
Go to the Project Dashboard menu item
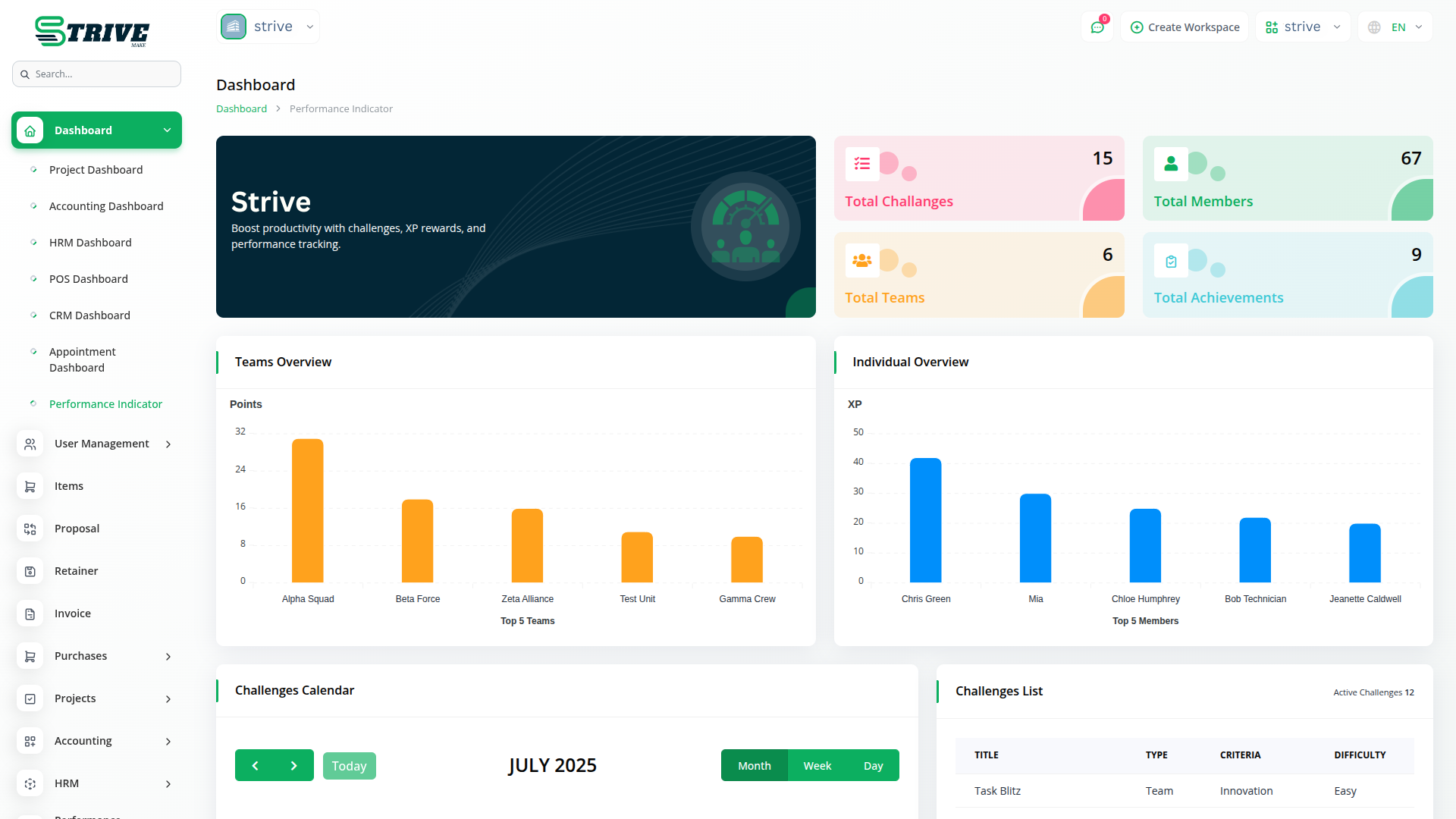96,170
